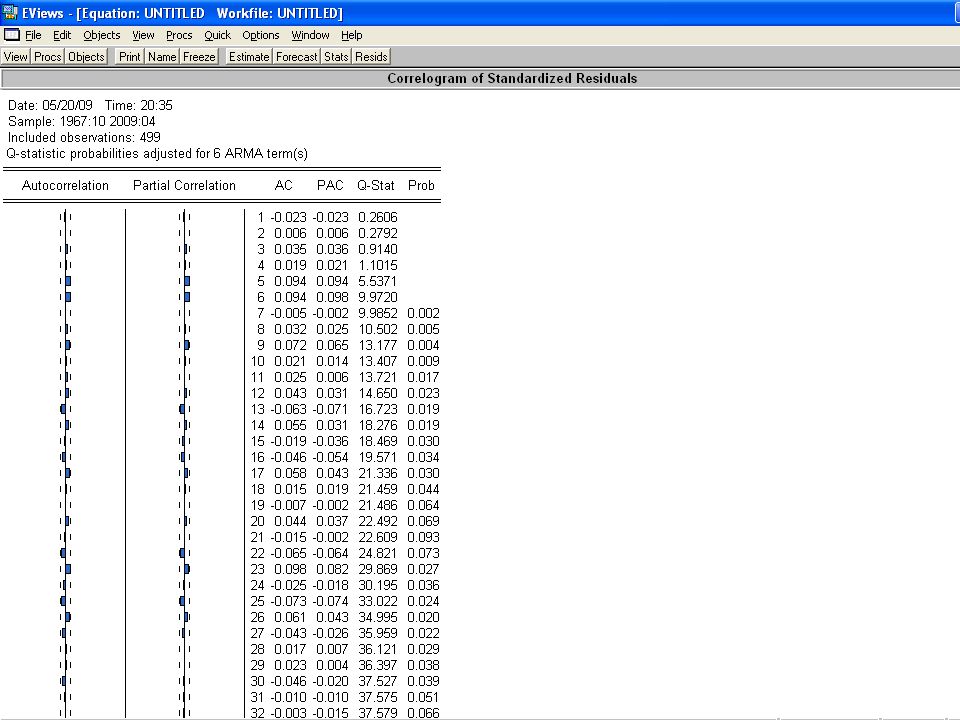The height and width of the screenshot is (720, 960).
Task: Click Included observations: 499 text
Action: [x=84, y=137]
